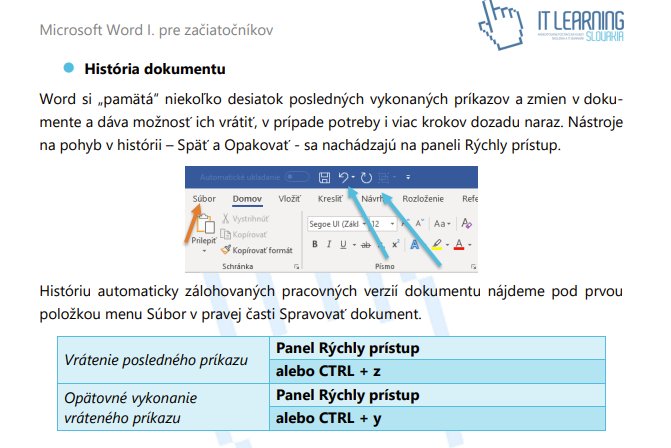Click the yellow text highlight color
Image resolution: width=671 pixels, height=448 pixels.
point(437,245)
